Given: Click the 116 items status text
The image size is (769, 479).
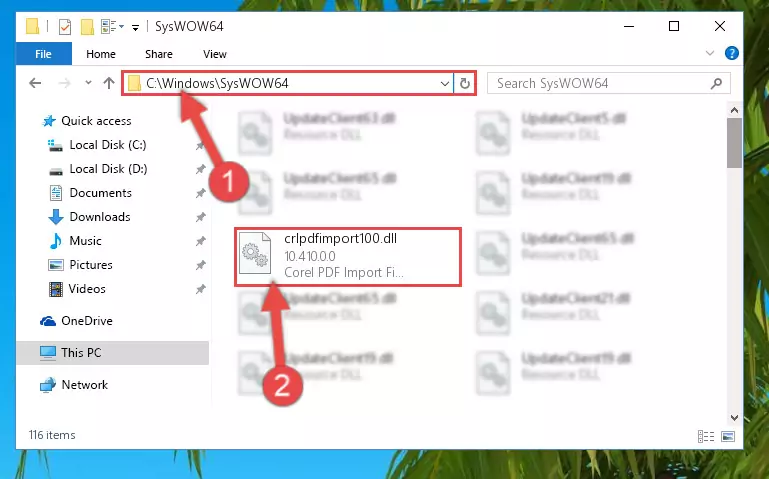Looking at the screenshot, I should point(52,435).
